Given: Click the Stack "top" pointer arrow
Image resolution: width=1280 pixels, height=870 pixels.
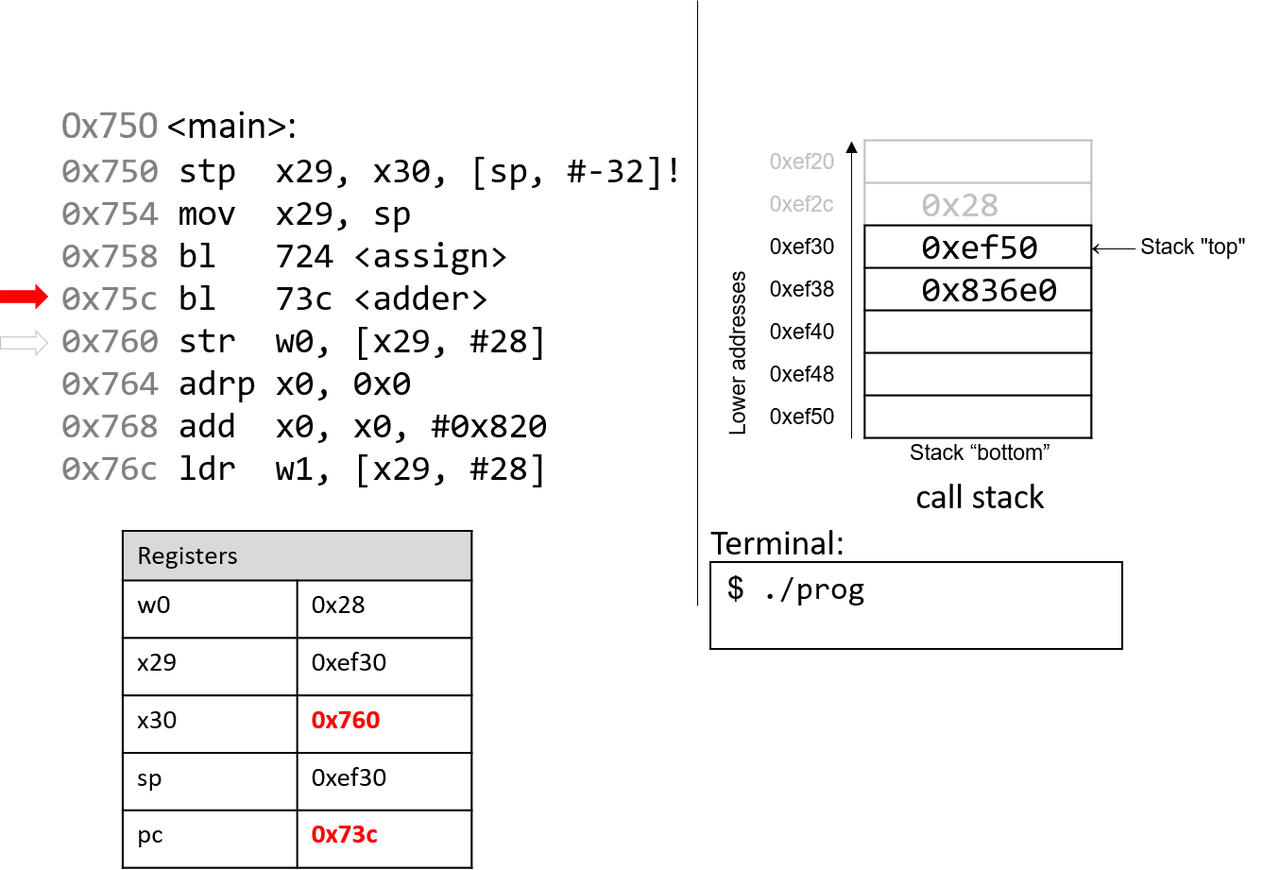Looking at the screenshot, I should point(1112,248).
